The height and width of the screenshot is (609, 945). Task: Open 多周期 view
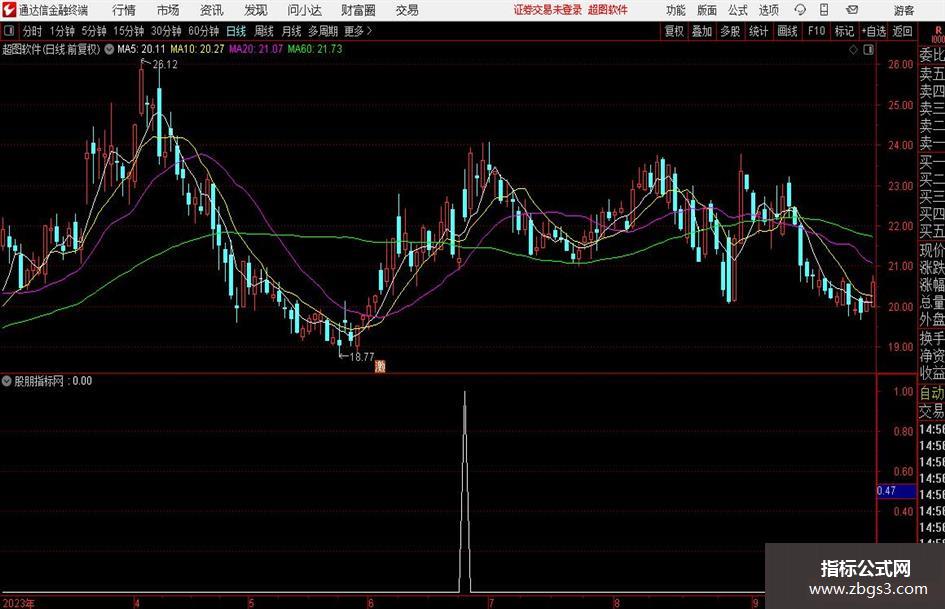323,31
